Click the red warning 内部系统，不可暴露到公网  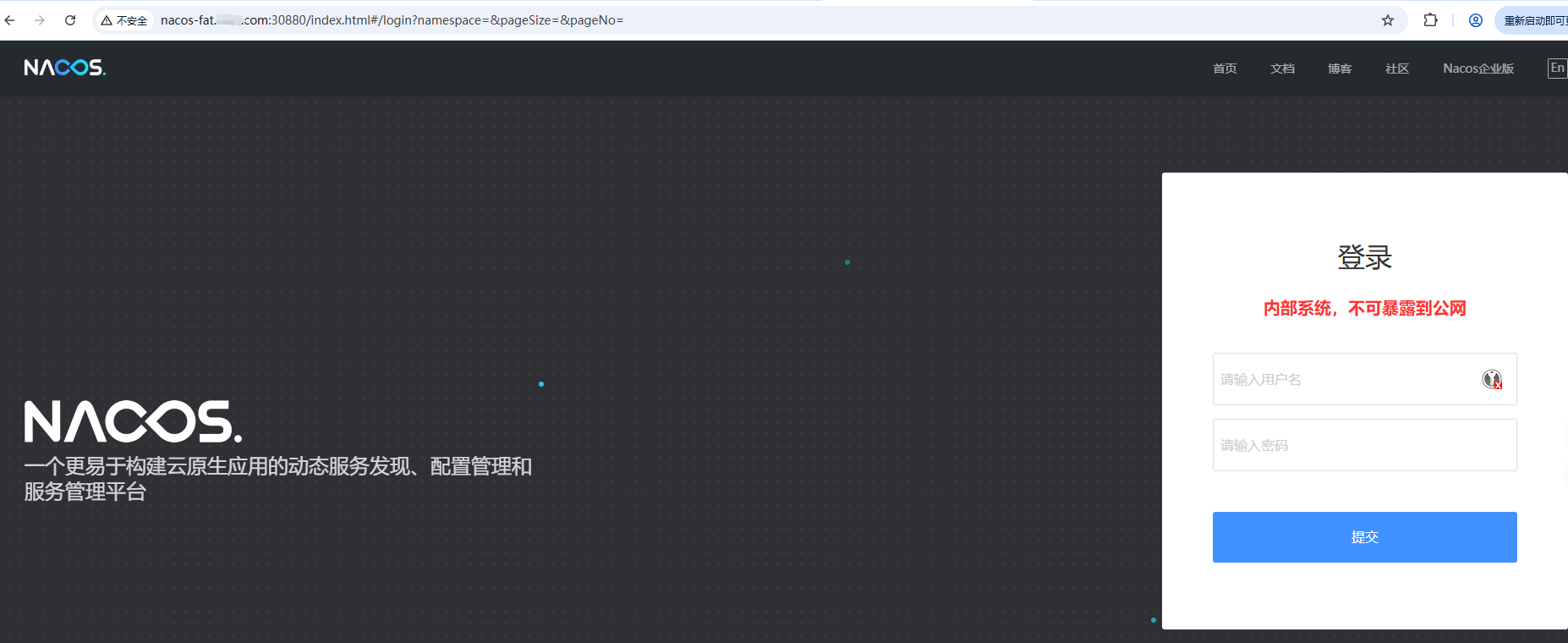pos(1364,308)
